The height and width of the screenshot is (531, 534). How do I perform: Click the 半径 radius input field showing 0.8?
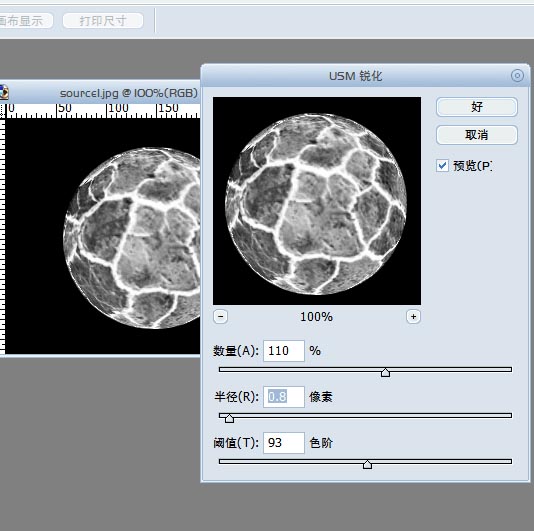(x=284, y=397)
